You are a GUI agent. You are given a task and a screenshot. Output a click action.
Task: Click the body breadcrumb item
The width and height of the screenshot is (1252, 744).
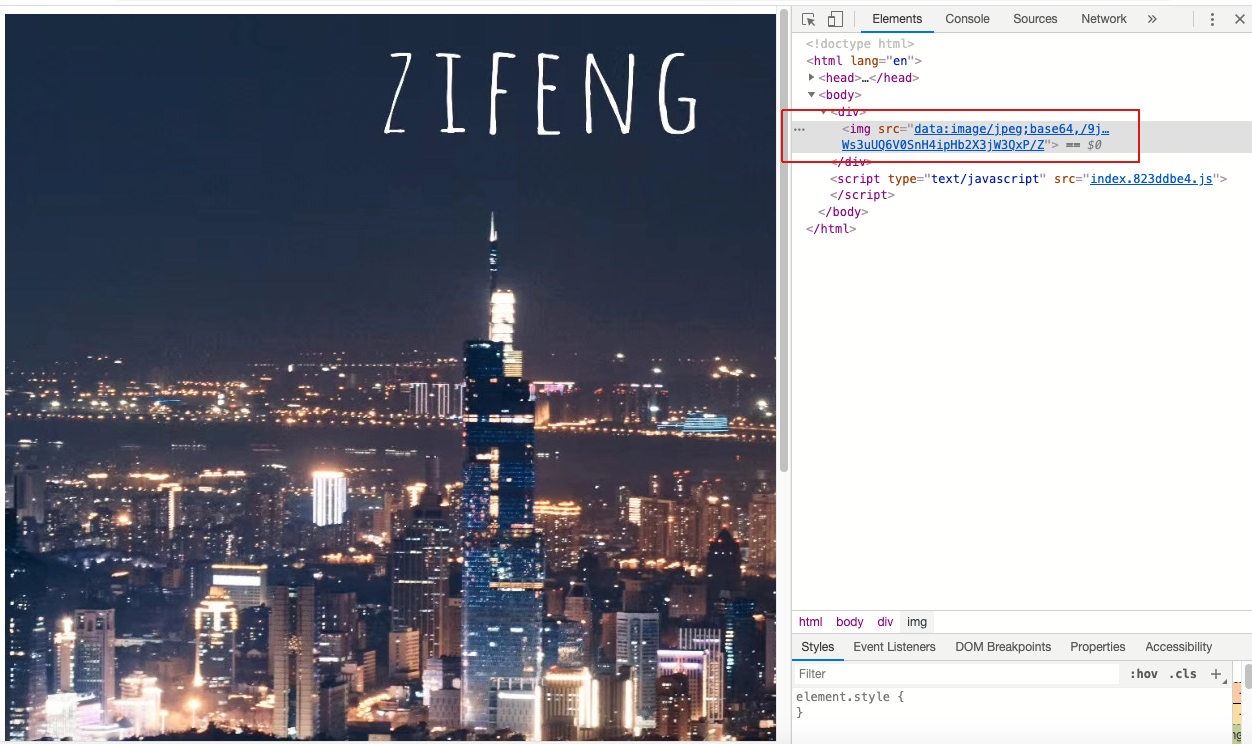click(x=850, y=622)
